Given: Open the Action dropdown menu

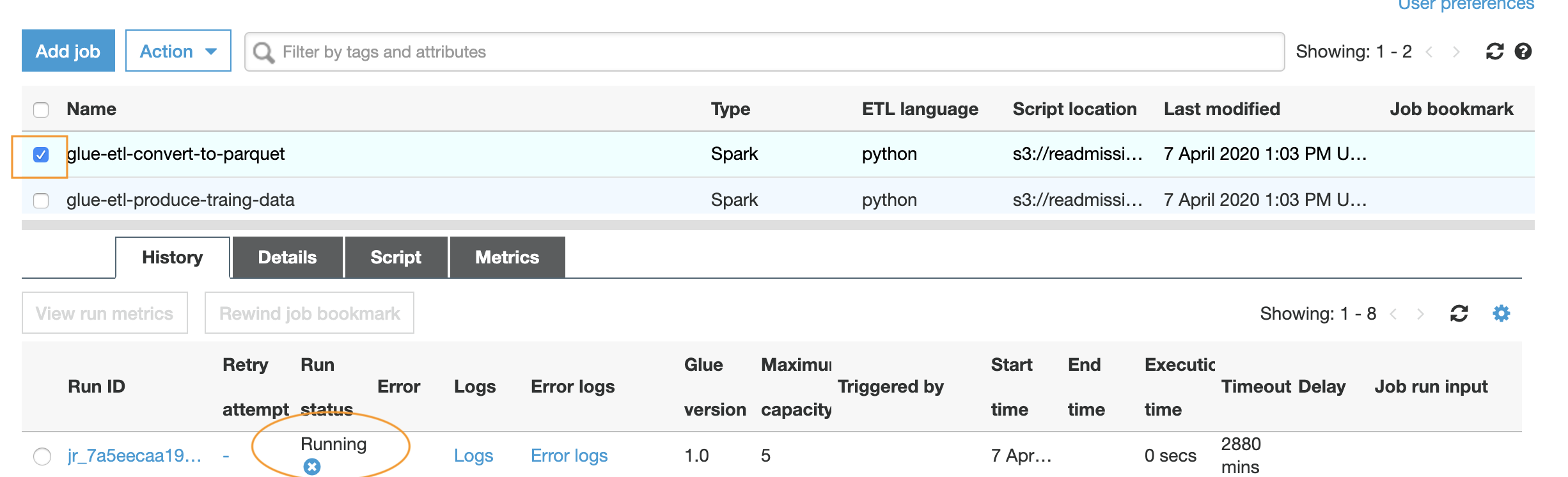Looking at the screenshot, I should point(178,51).
